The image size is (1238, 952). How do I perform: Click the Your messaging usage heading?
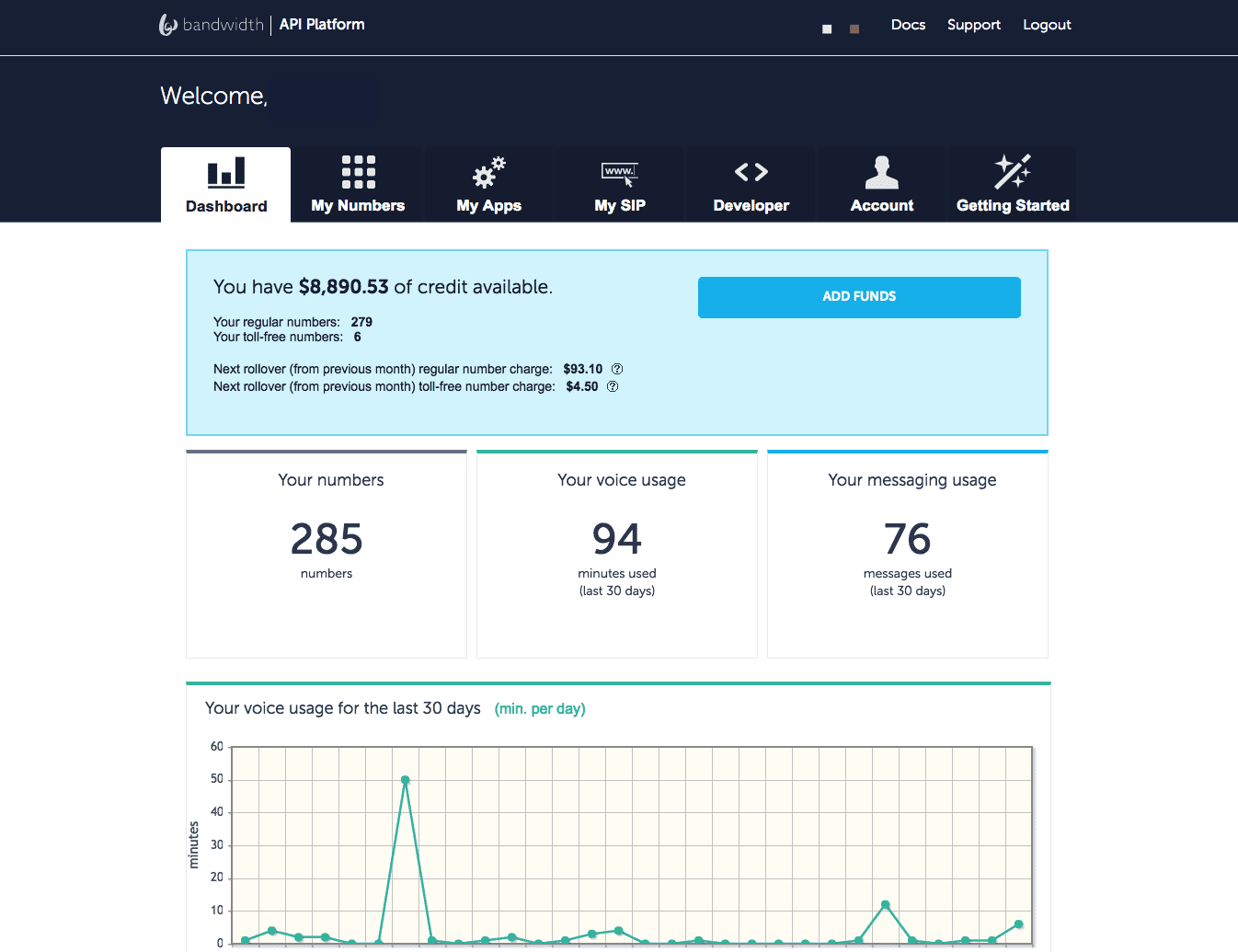click(x=912, y=480)
